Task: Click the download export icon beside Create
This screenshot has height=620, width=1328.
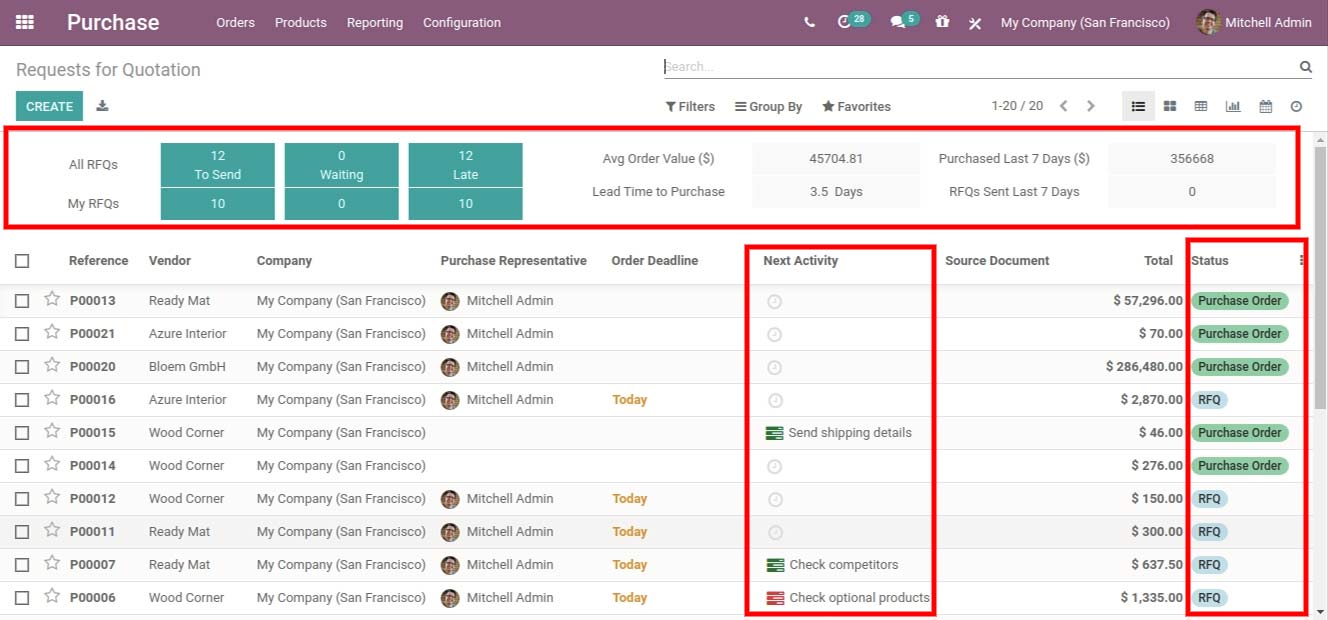Action: click(x=102, y=106)
